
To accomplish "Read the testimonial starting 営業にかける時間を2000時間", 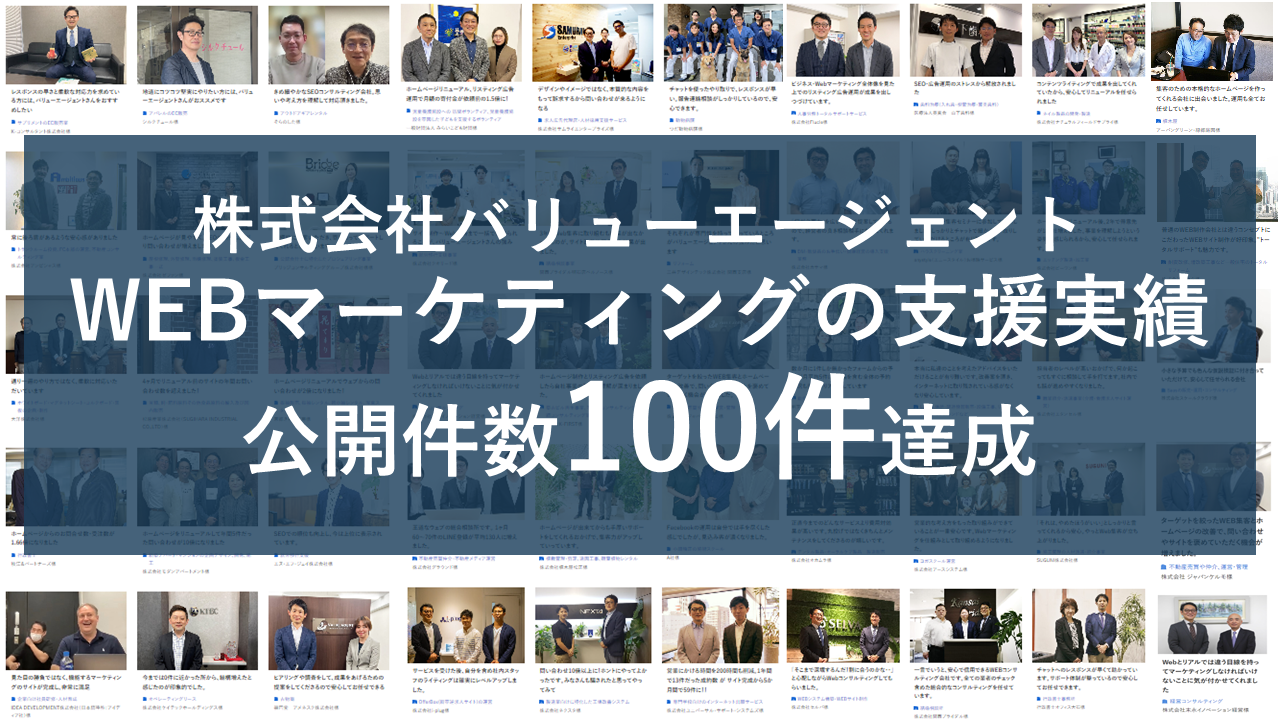I will click(721, 681).
